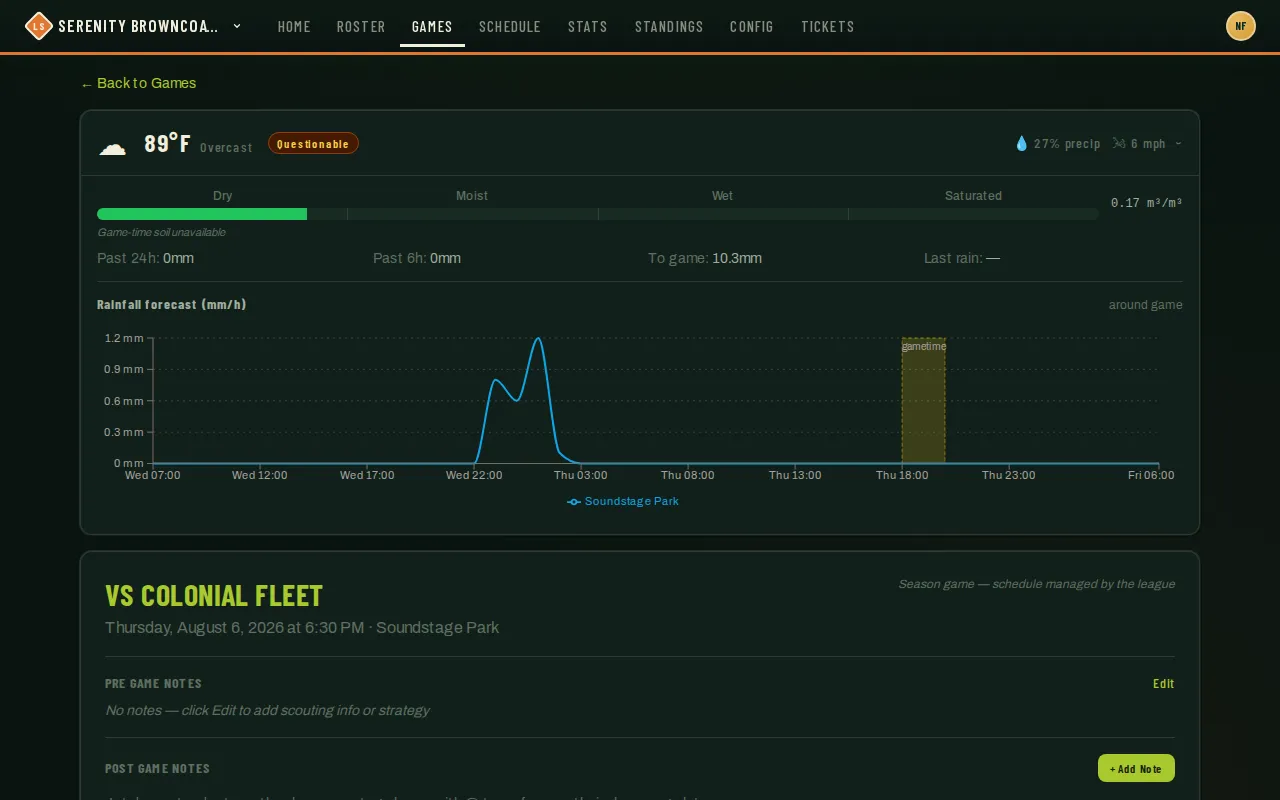The width and height of the screenshot is (1280, 800).
Task: Open the team switcher dropdown chevron
Action: tap(237, 26)
